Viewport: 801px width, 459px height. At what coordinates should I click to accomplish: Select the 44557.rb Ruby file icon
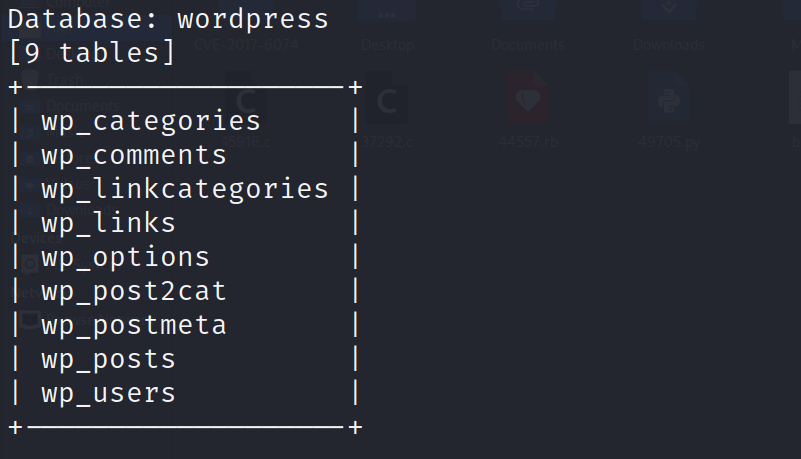tap(527, 100)
